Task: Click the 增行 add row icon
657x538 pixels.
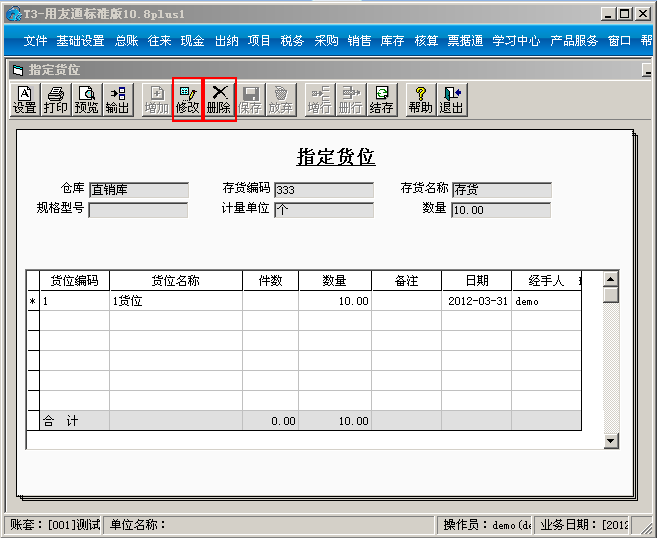Action: coord(320,100)
